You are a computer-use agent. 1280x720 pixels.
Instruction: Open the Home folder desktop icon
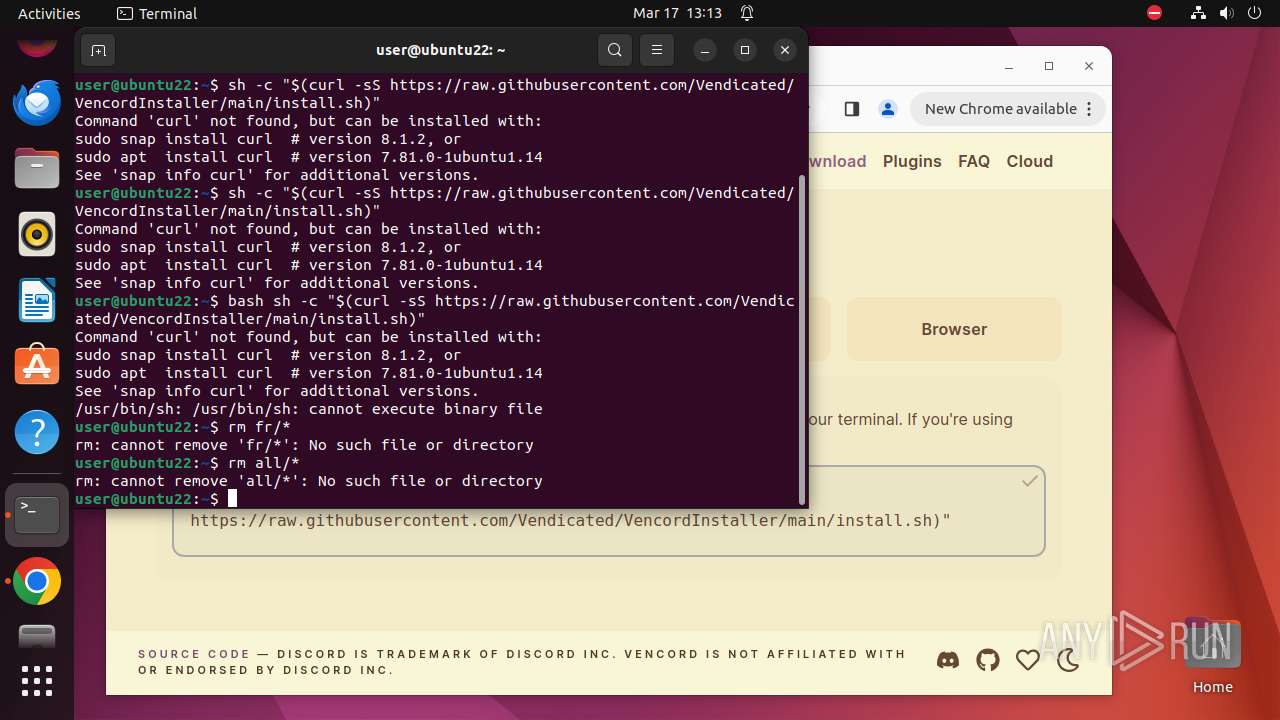point(1212,656)
